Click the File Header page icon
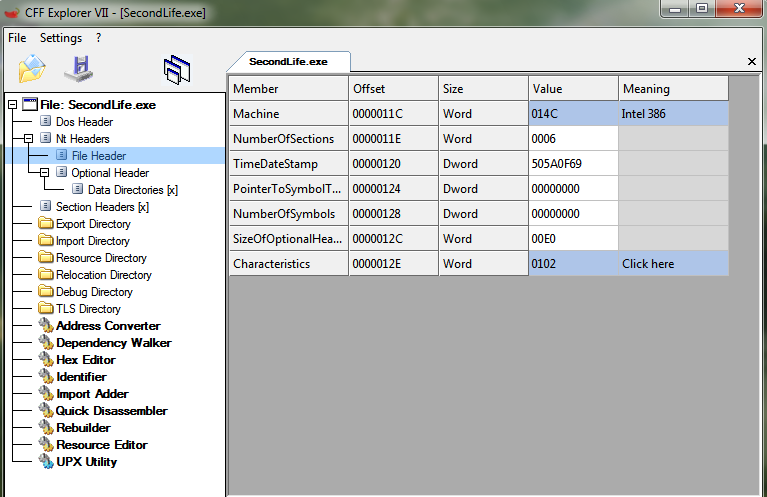This screenshot has width=767, height=497. coord(62,155)
